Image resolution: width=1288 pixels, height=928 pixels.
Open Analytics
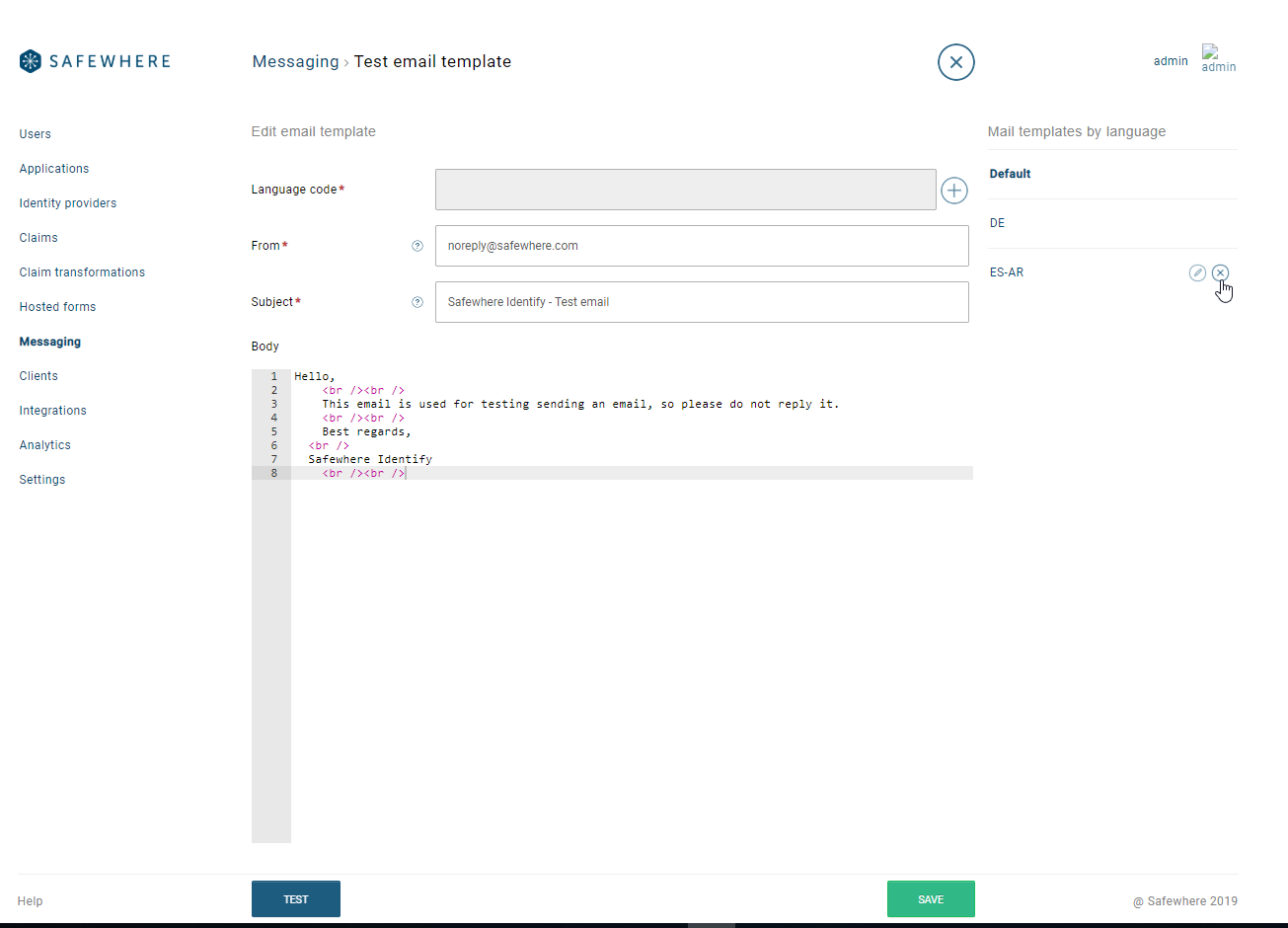click(x=45, y=445)
